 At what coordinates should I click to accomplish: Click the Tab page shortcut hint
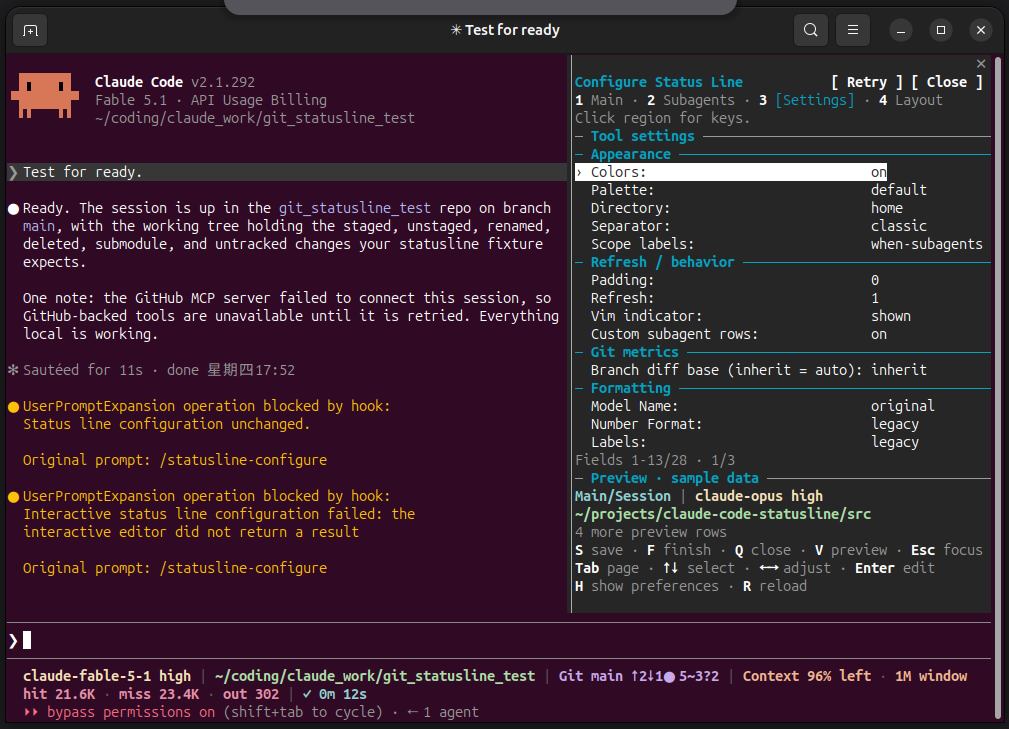607,568
